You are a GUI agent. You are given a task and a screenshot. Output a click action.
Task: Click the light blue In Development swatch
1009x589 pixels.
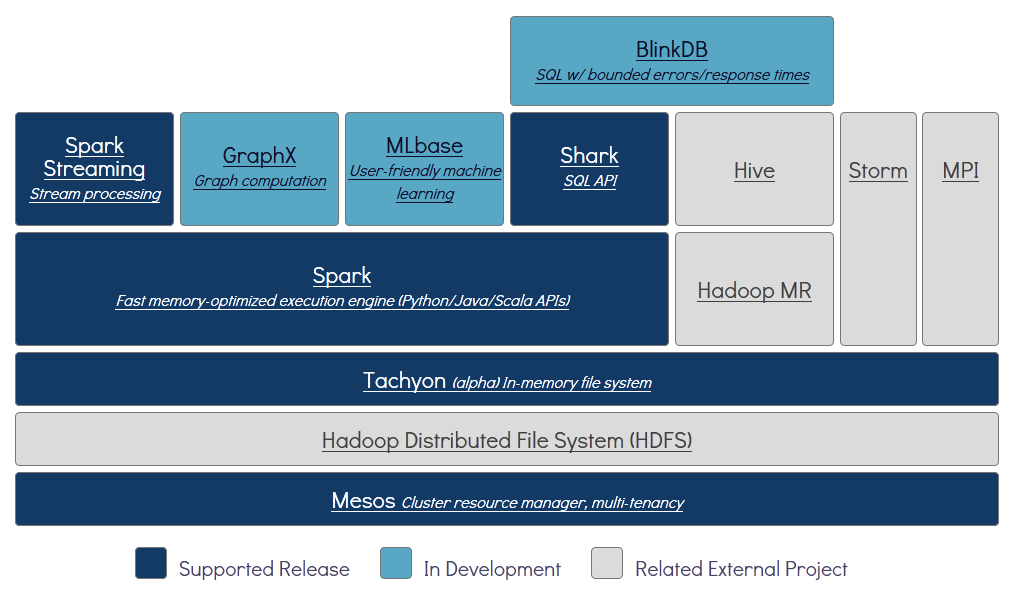pos(396,563)
